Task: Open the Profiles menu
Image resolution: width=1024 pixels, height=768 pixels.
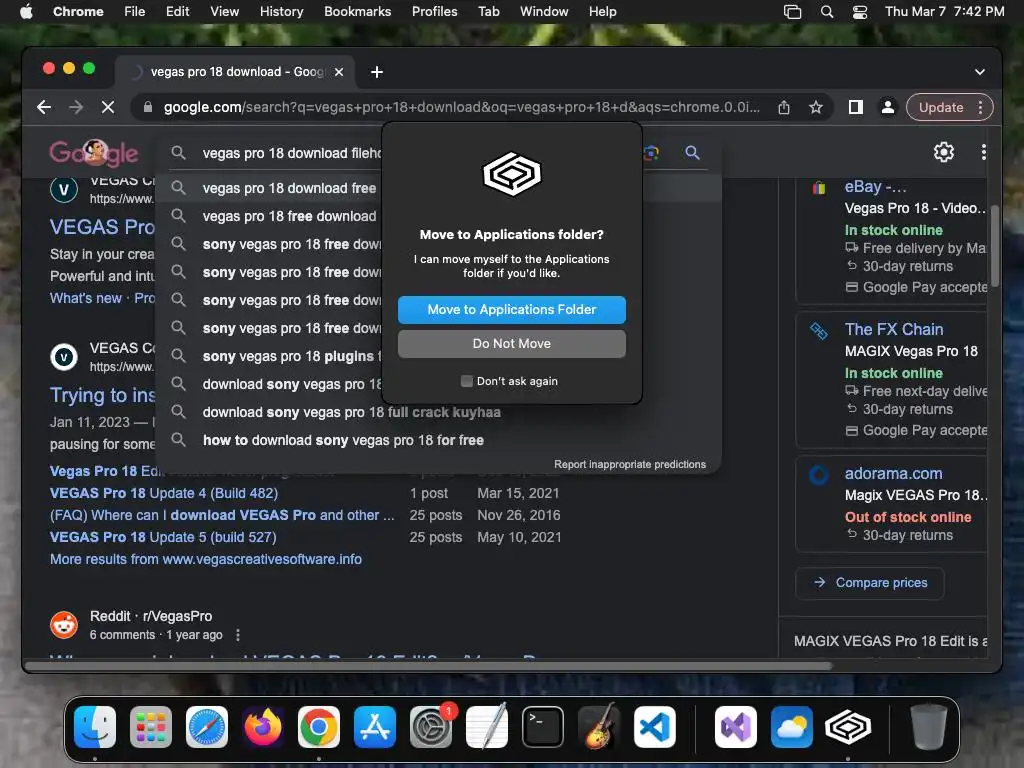Action: click(434, 11)
